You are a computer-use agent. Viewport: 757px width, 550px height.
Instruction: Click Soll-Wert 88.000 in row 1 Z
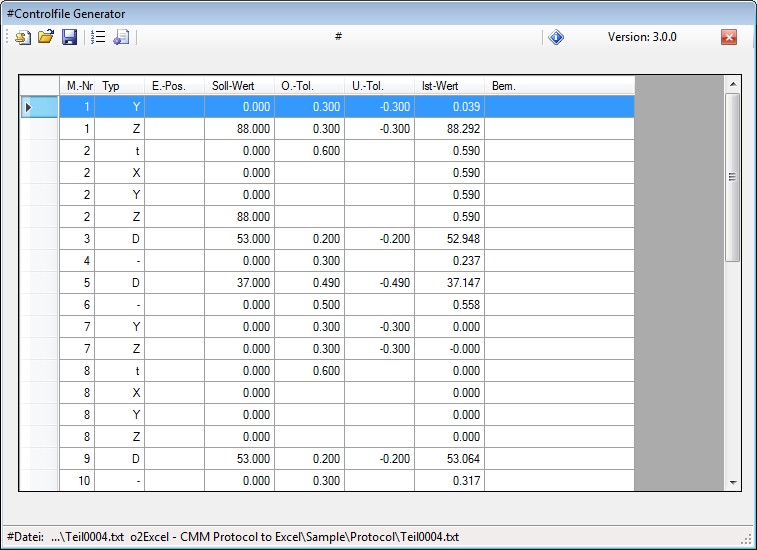[x=239, y=129]
